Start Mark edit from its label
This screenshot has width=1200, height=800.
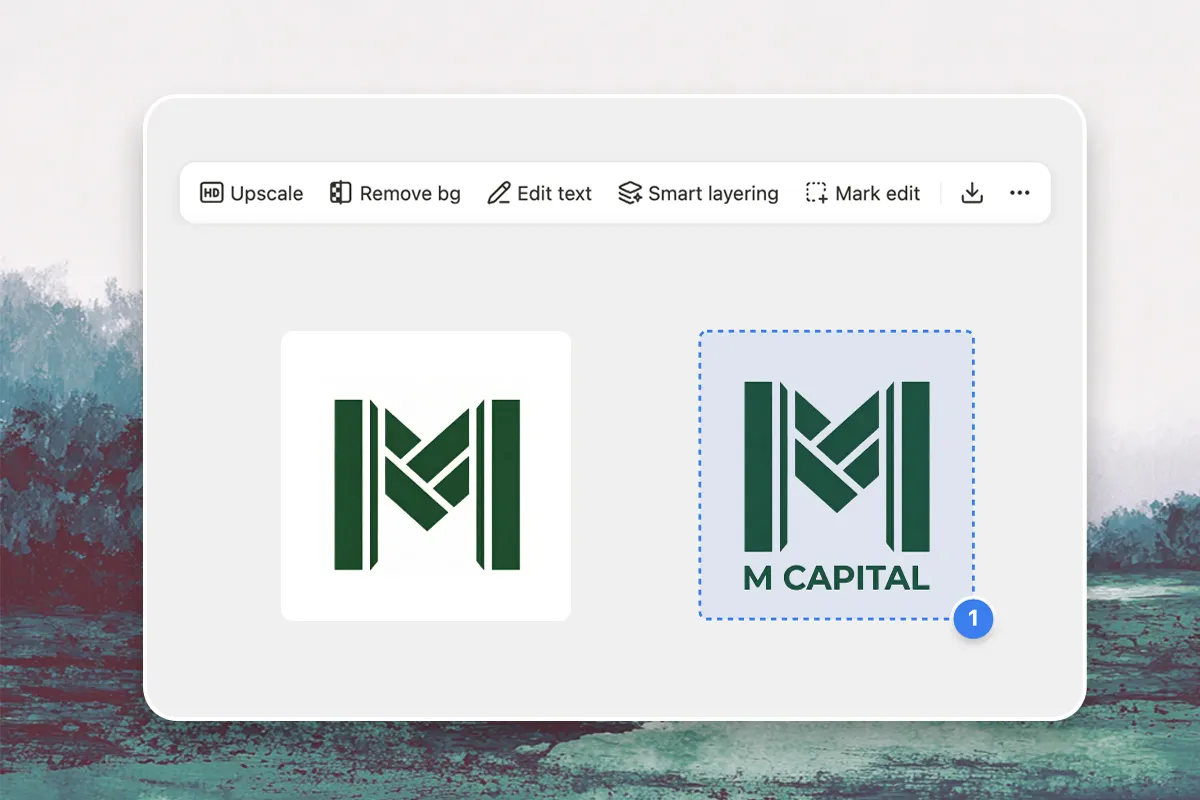877,193
